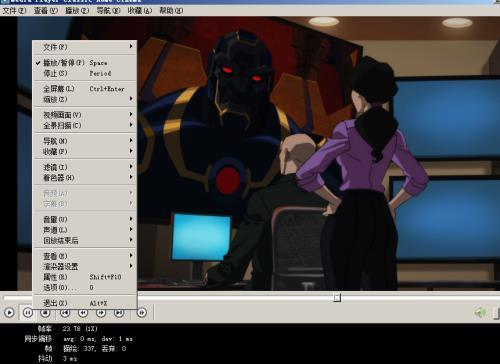
Task: Expand the 缩放(Z) submenu
Action: pyautogui.click(x=85, y=99)
